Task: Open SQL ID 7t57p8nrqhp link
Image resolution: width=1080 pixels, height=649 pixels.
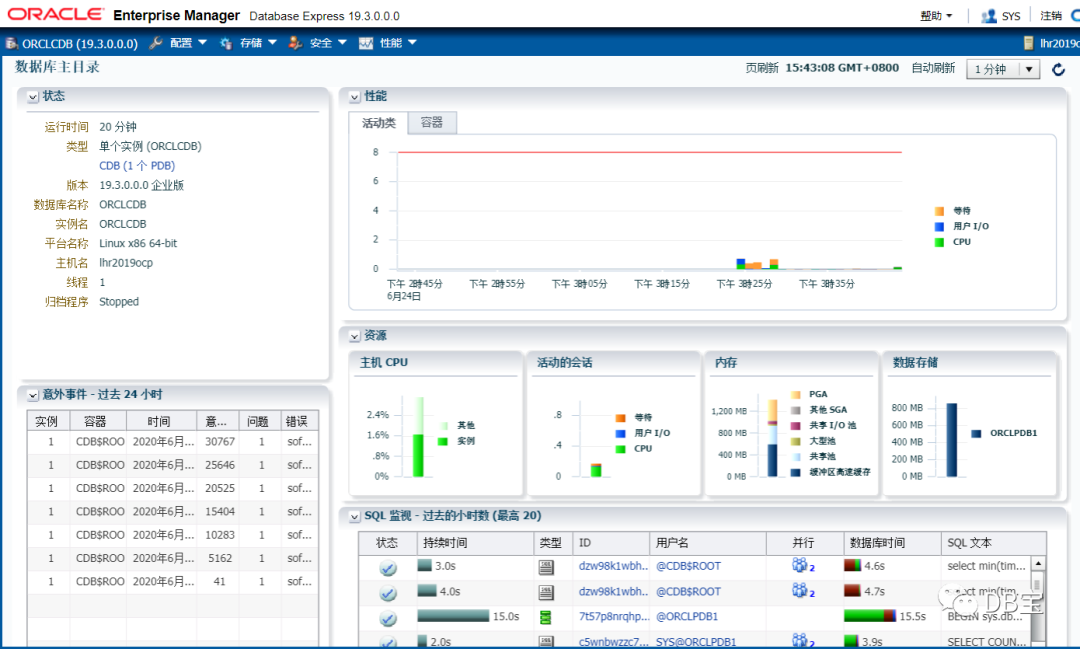Action: coord(614,616)
